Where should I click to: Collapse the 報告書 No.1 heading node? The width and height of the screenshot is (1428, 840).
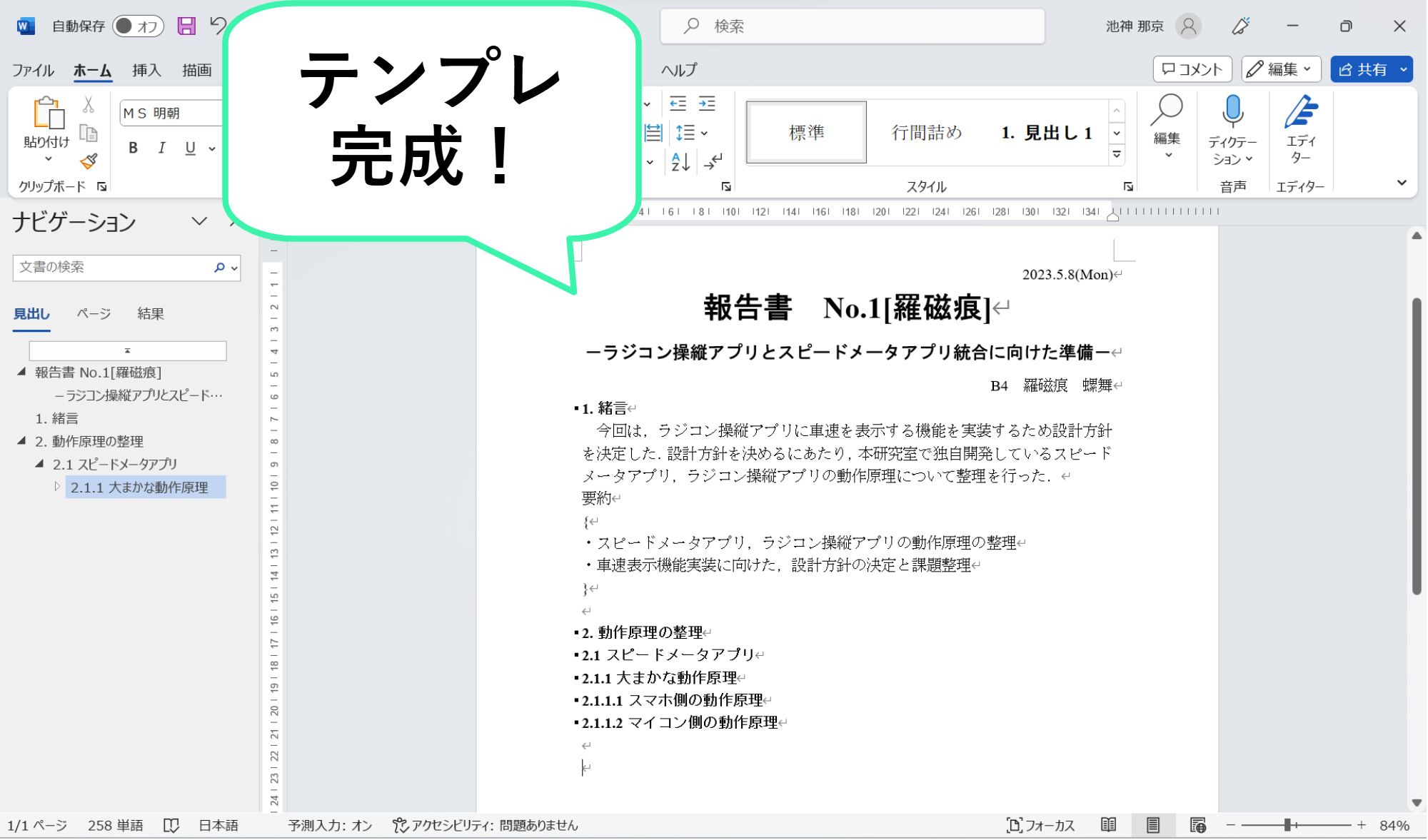pyautogui.click(x=22, y=372)
